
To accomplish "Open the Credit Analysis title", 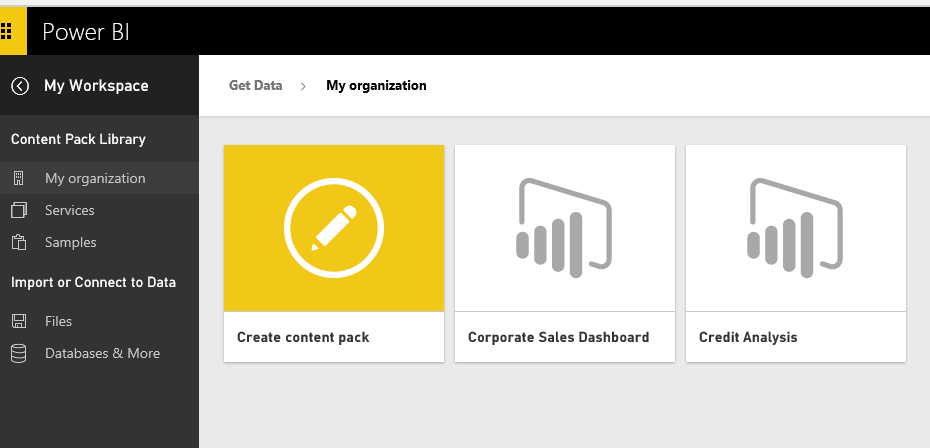I will tap(748, 338).
